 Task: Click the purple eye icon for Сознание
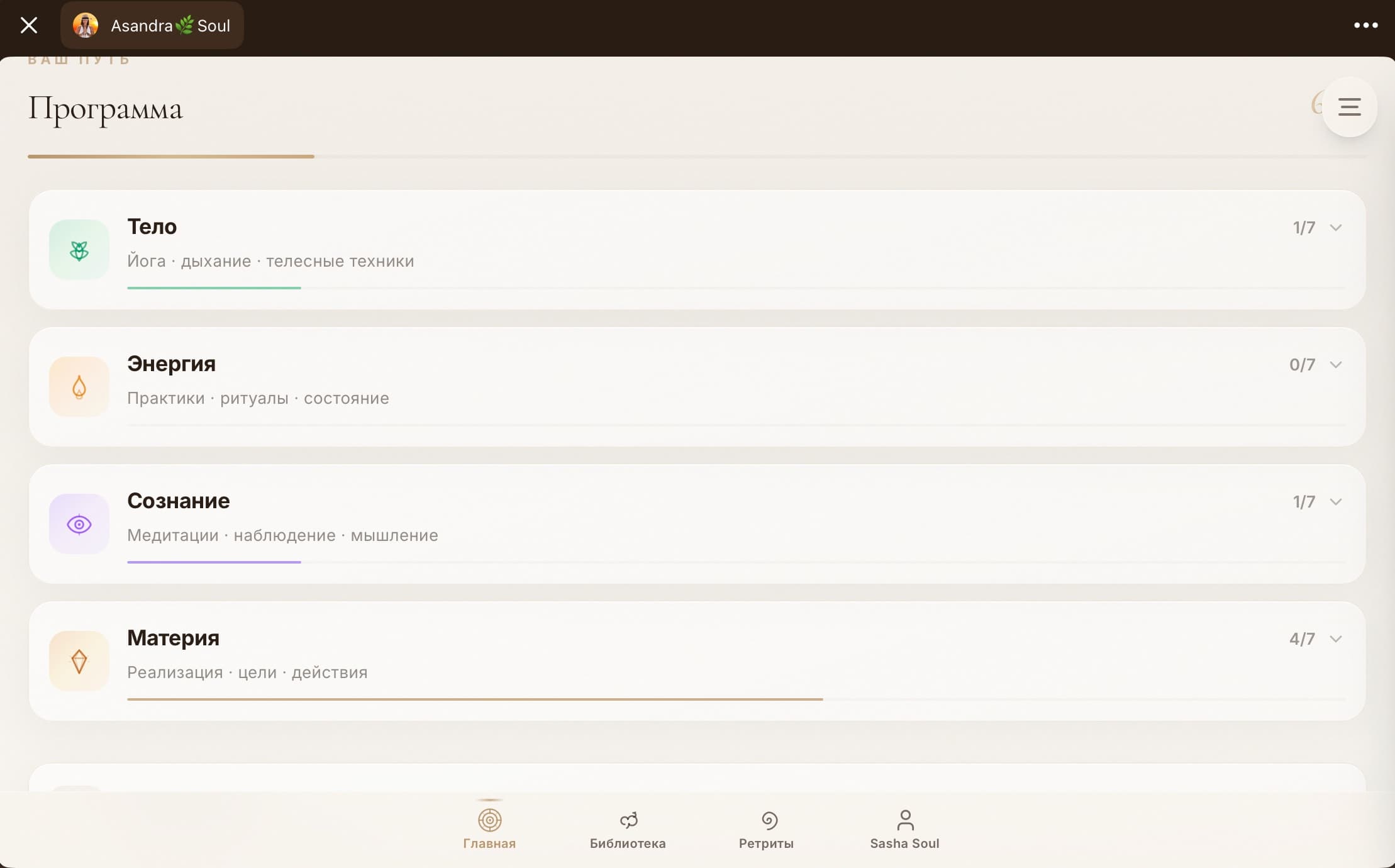point(79,524)
